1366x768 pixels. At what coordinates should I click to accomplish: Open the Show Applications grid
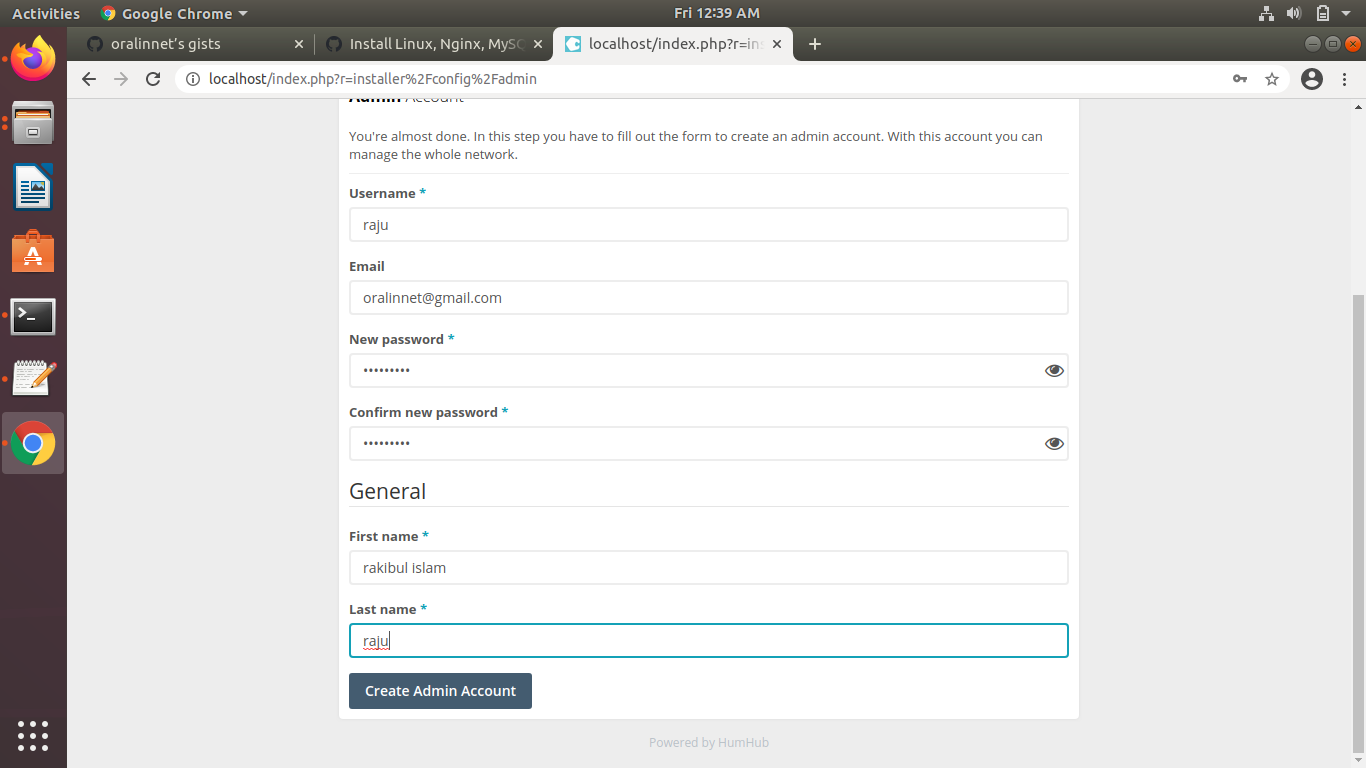coord(33,736)
